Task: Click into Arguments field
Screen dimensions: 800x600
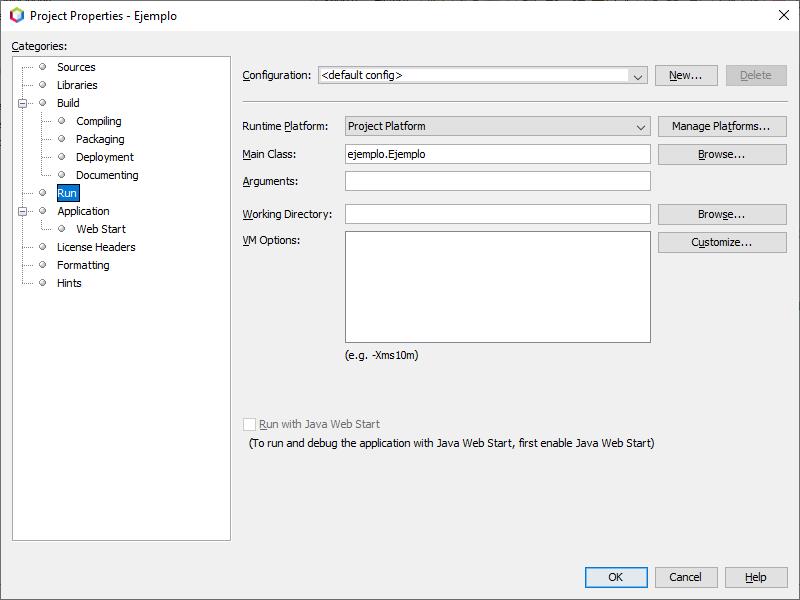Action: click(x=497, y=181)
